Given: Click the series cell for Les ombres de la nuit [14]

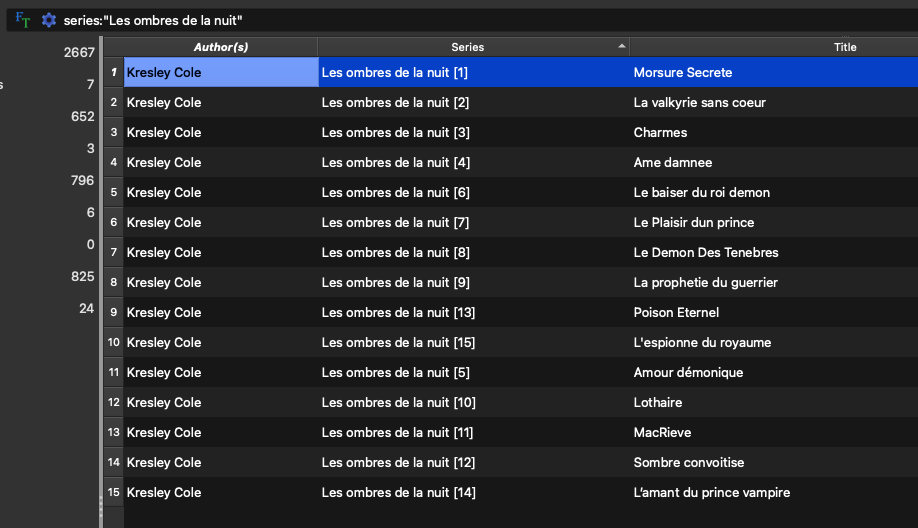Looking at the screenshot, I should coord(398,492).
